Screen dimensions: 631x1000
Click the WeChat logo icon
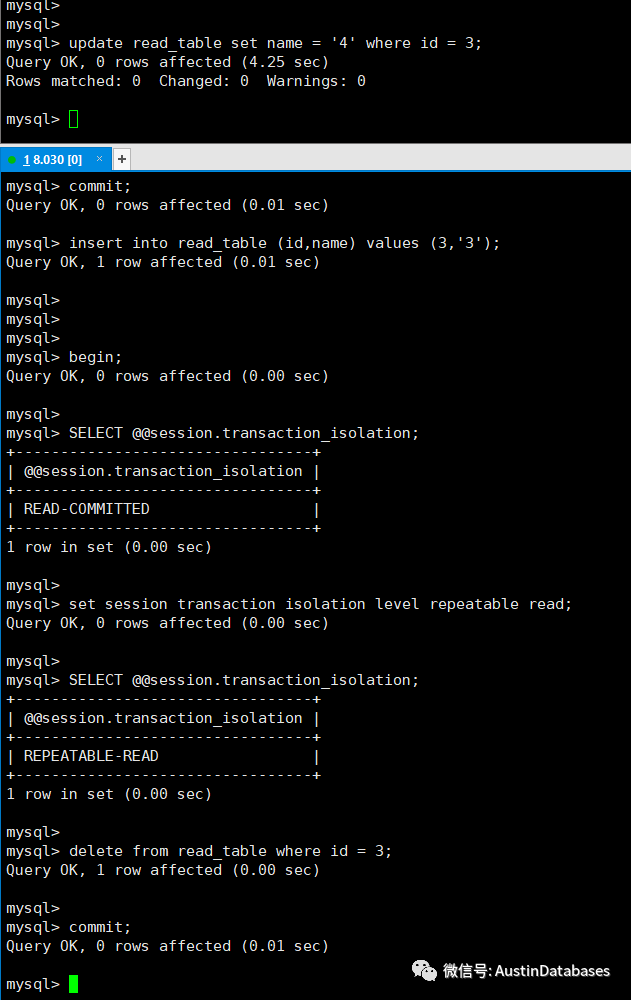tap(424, 971)
